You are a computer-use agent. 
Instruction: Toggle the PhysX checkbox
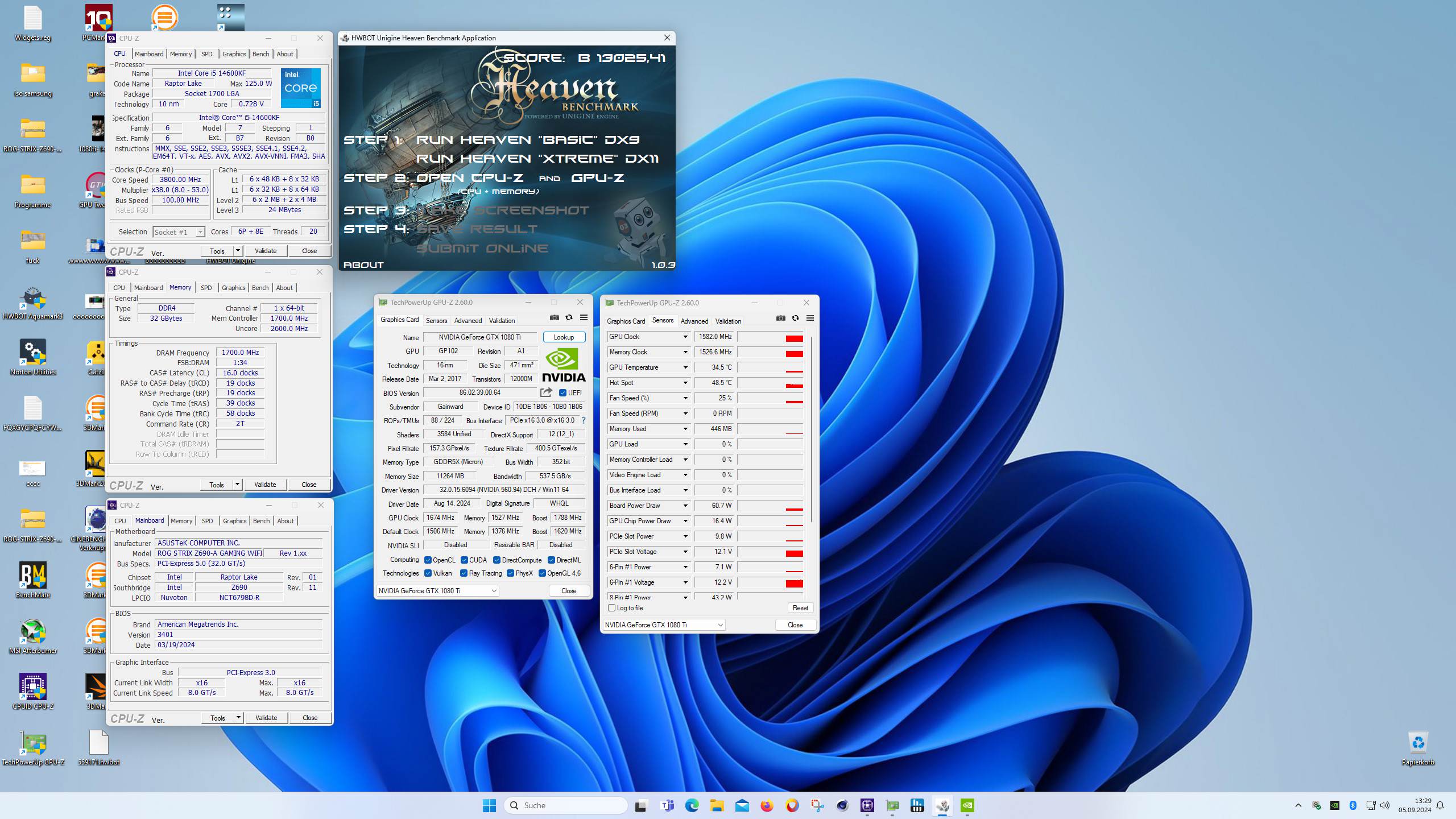[x=510, y=573]
